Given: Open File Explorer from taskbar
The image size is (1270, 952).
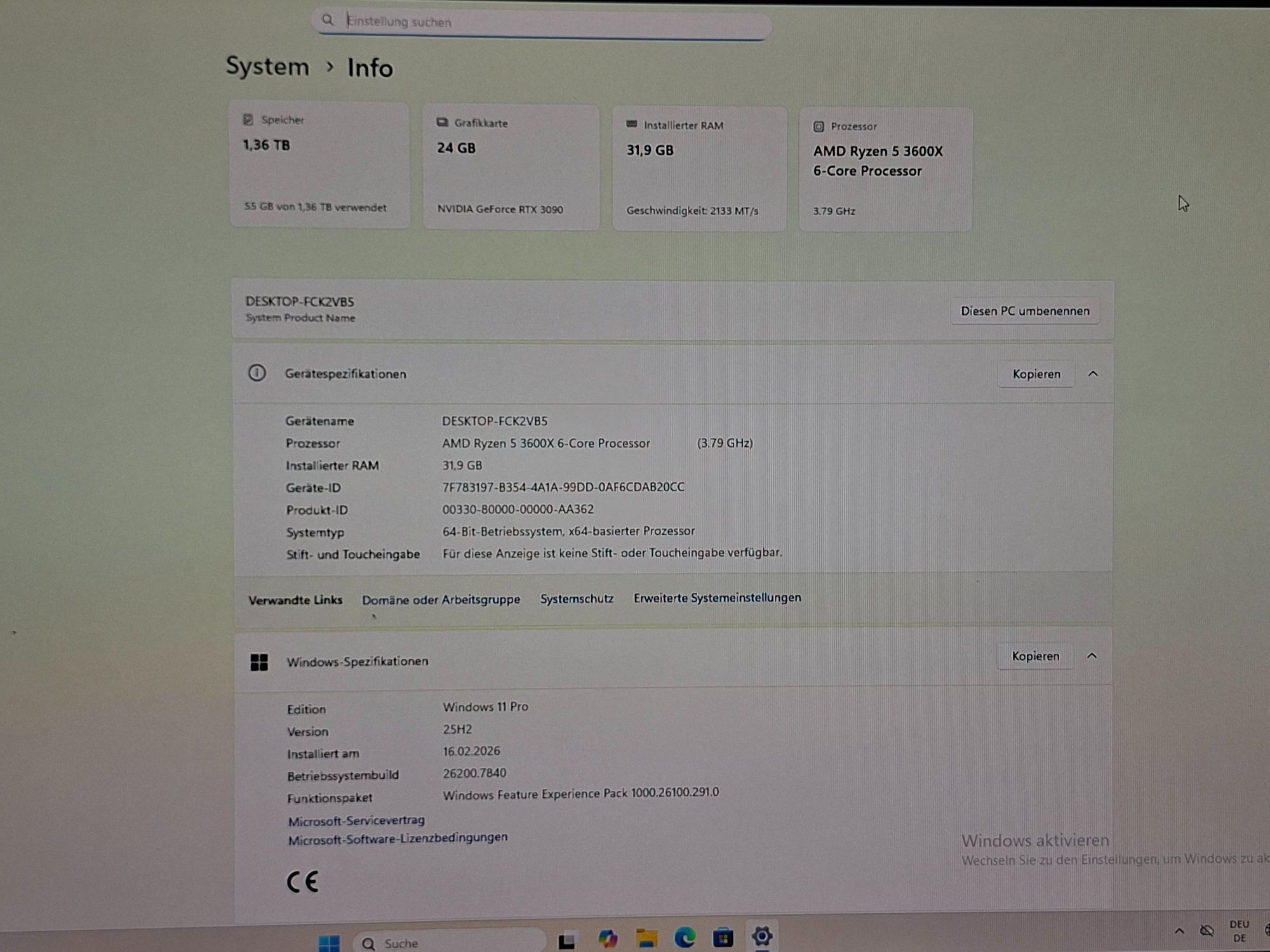Looking at the screenshot, I should point(646,938).
